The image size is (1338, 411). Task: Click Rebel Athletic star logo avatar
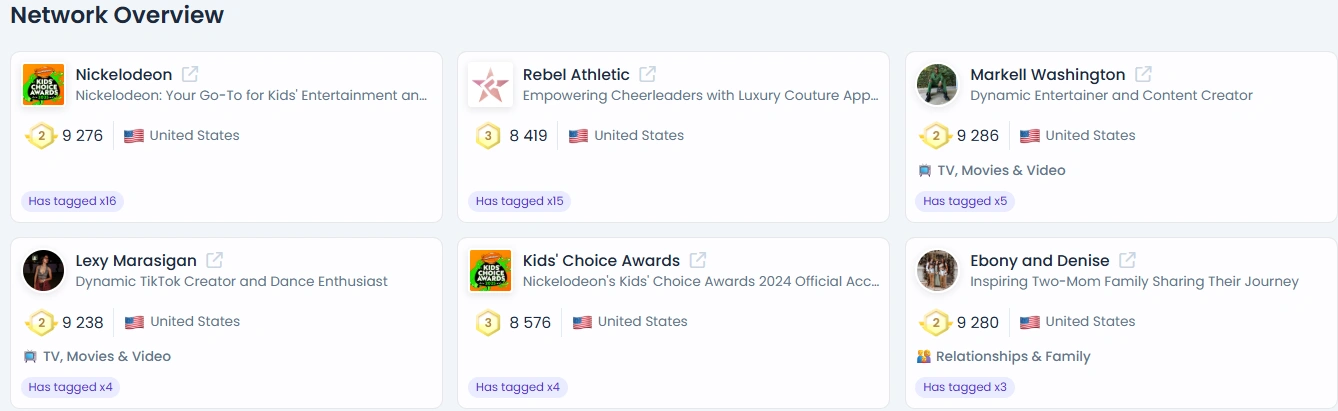[x=490, y=84]
